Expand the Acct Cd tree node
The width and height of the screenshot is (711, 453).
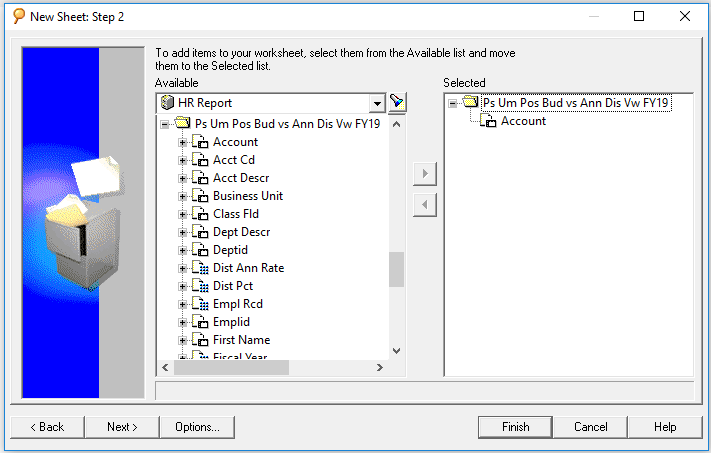tap(182, 161)
